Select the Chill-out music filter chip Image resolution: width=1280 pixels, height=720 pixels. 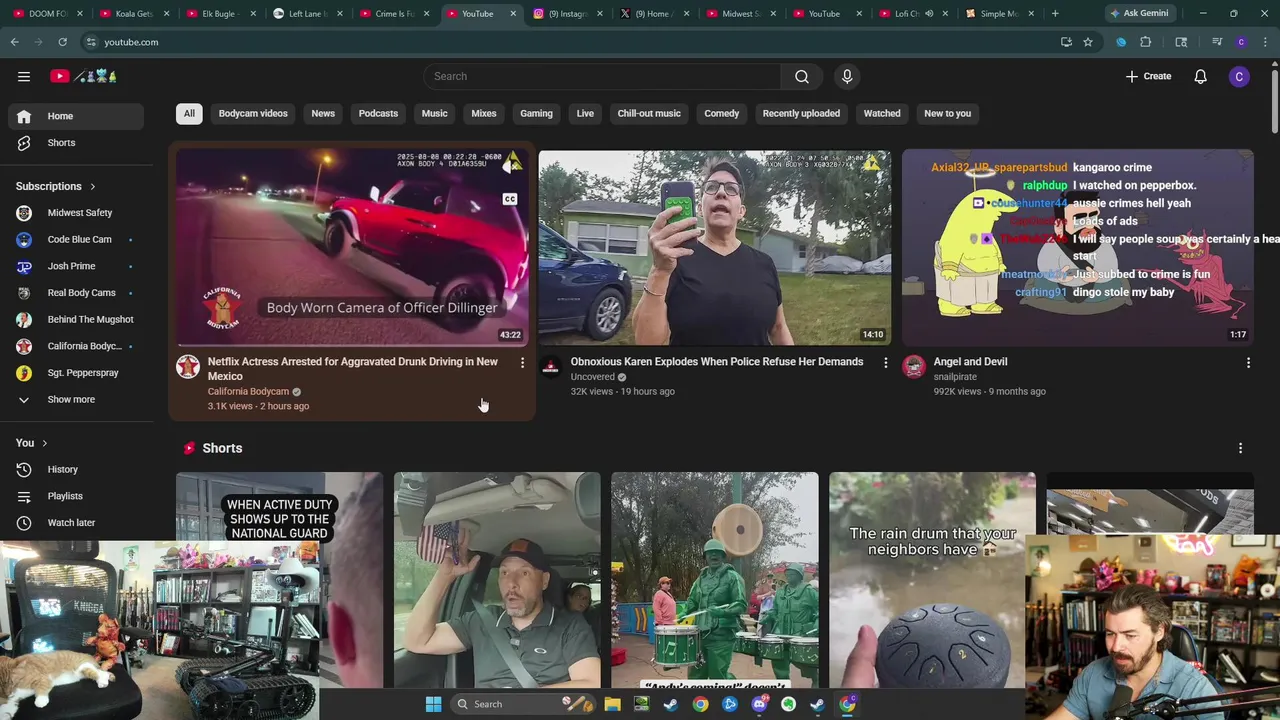click(649, 113)
